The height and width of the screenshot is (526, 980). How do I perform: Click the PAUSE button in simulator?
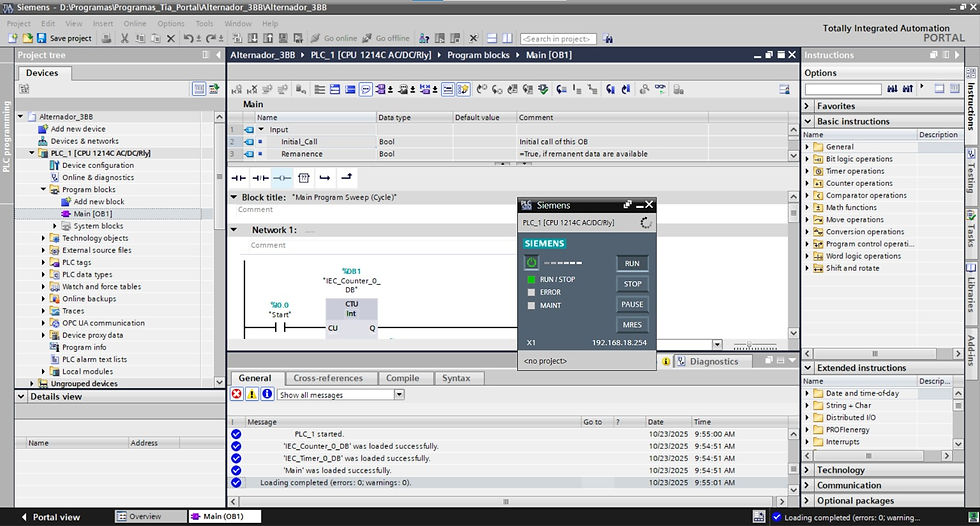(x=632, y=304)
